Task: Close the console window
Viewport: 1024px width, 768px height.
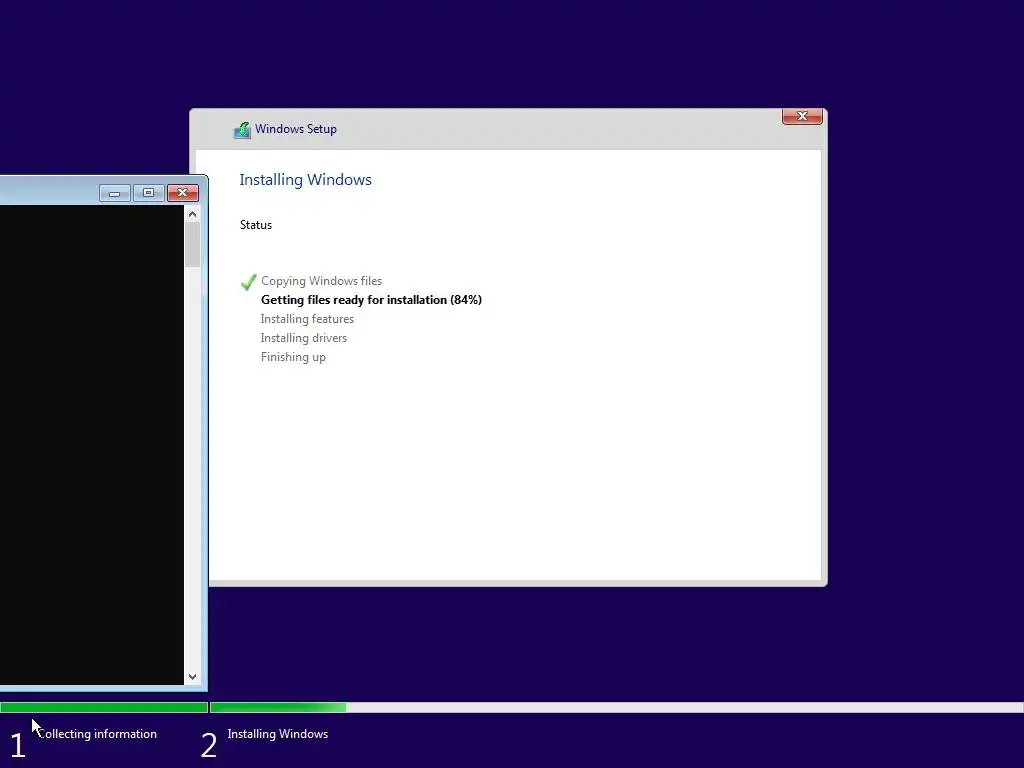Action: tap(182, 193)
